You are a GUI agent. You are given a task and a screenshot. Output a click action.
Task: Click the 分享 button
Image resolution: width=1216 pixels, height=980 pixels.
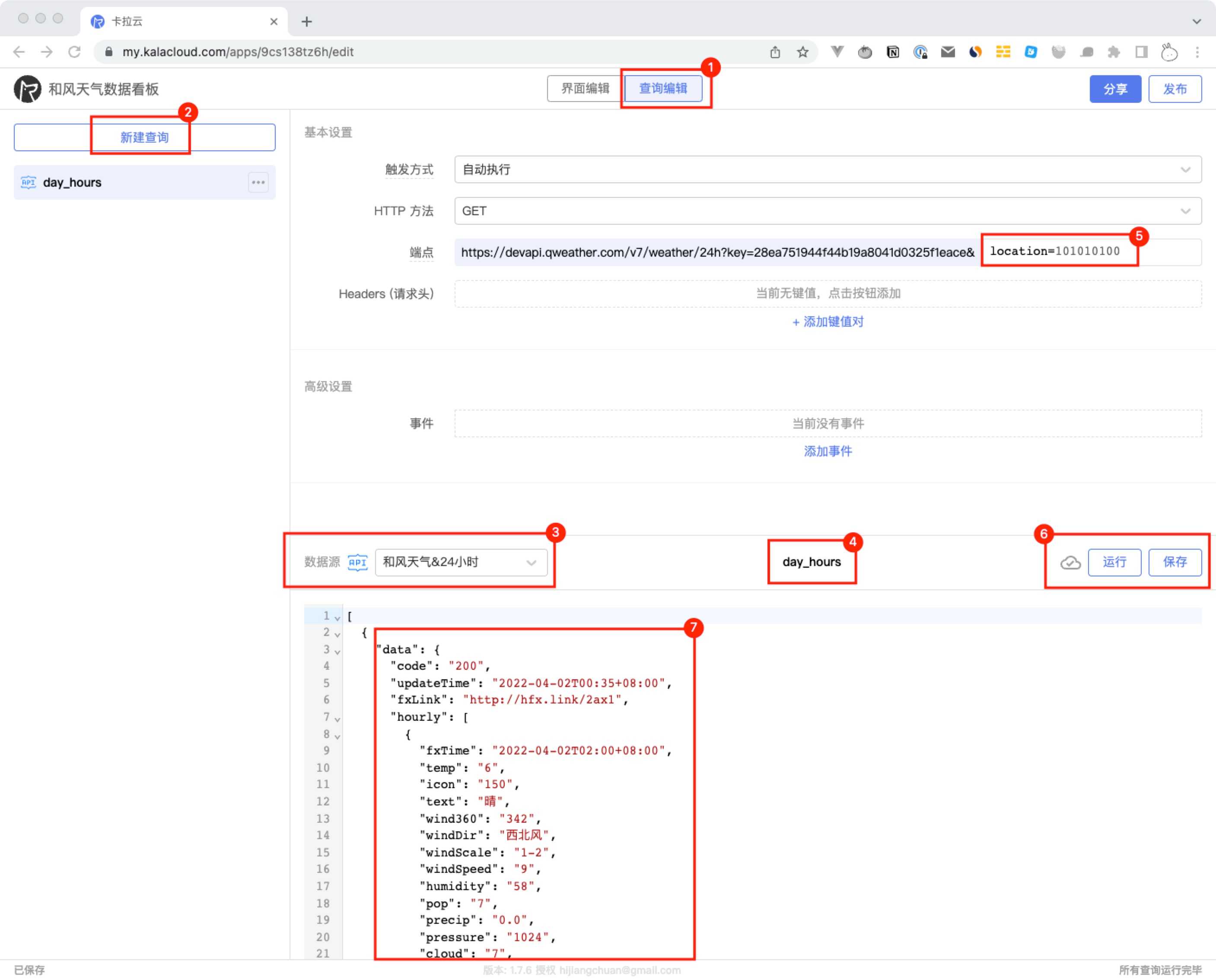pyautogui.click(x=1115, y=89)
